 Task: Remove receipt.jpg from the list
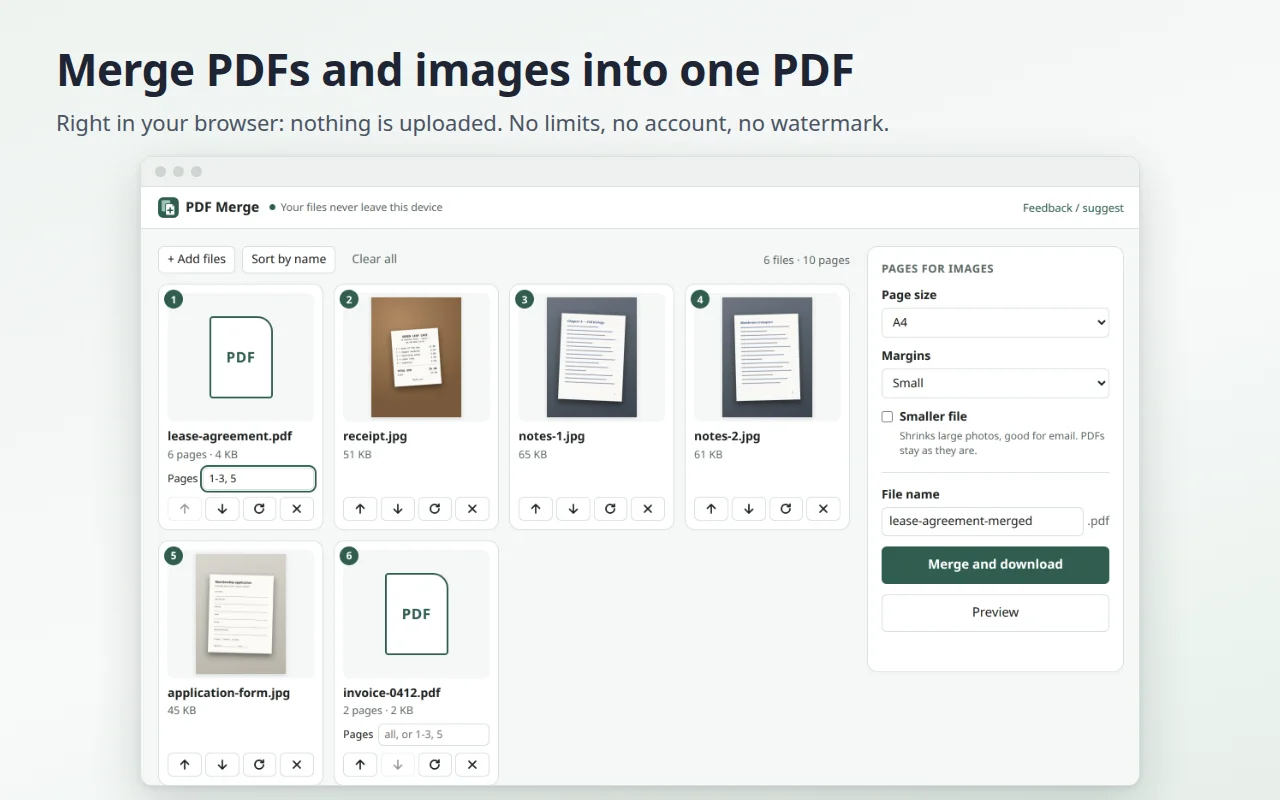coord(472,509)
